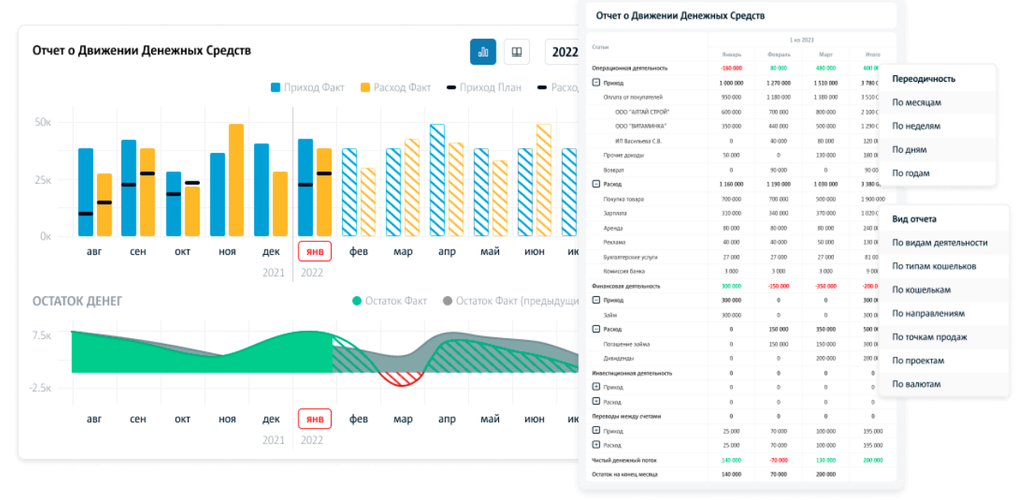Expand Приход under account transfers

pos(596,430)
